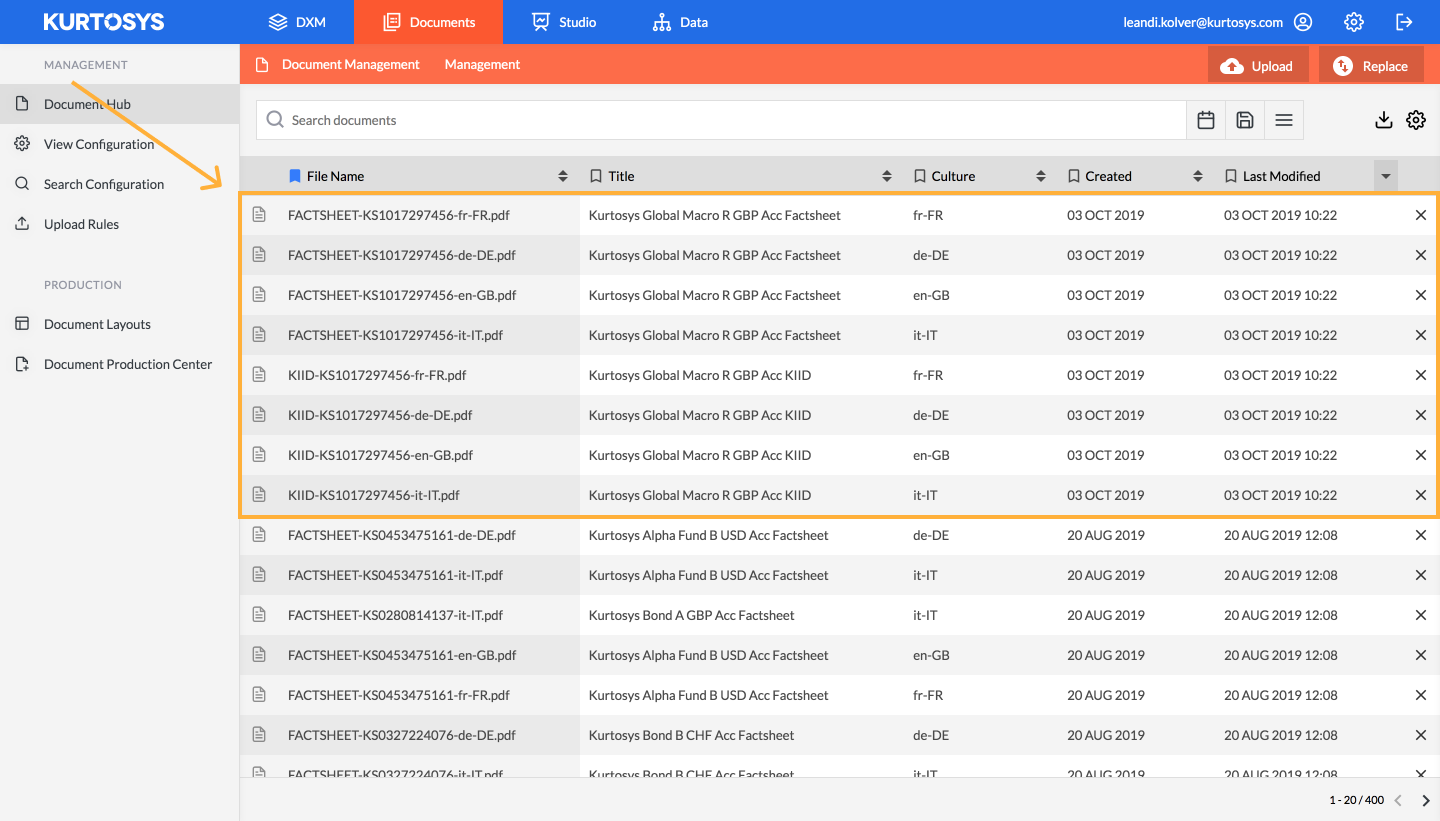Open the Data tab

click(680, 22)
